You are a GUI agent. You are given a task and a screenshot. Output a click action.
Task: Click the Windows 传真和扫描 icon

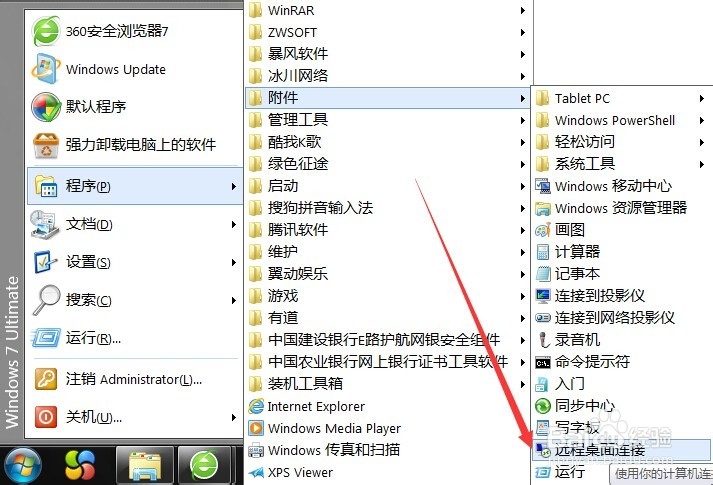pos(256,450)
